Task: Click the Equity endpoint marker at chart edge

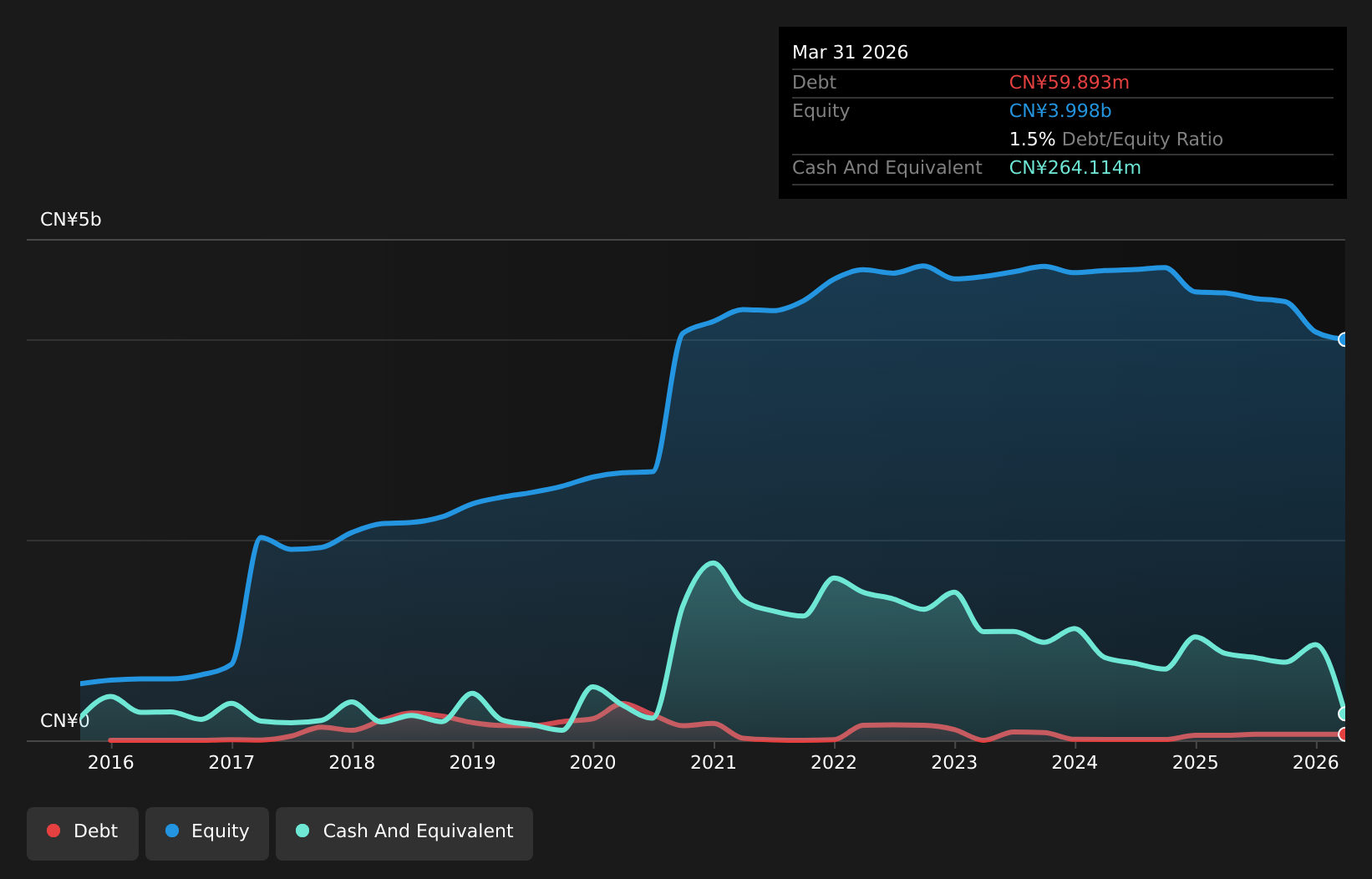Action: pos(1344,339)
